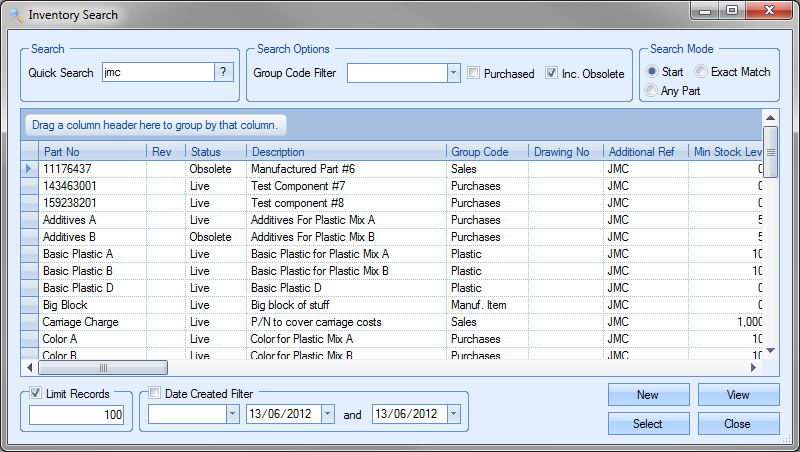Click the Description column header
The image size is (800, 452).
pyautogui.click(x=345, y=152)
